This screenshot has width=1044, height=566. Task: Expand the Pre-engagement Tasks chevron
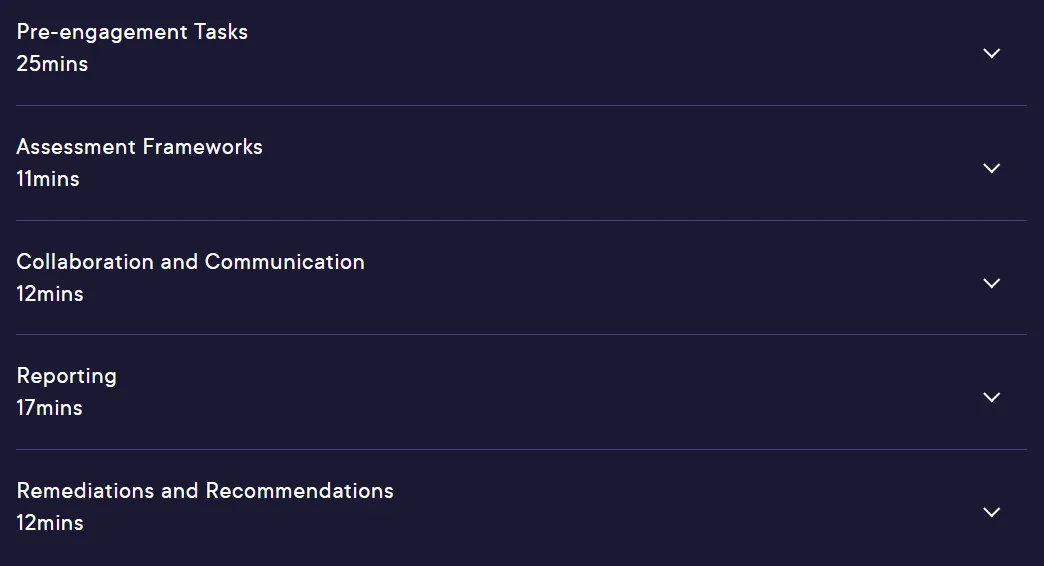click(991, 53)
